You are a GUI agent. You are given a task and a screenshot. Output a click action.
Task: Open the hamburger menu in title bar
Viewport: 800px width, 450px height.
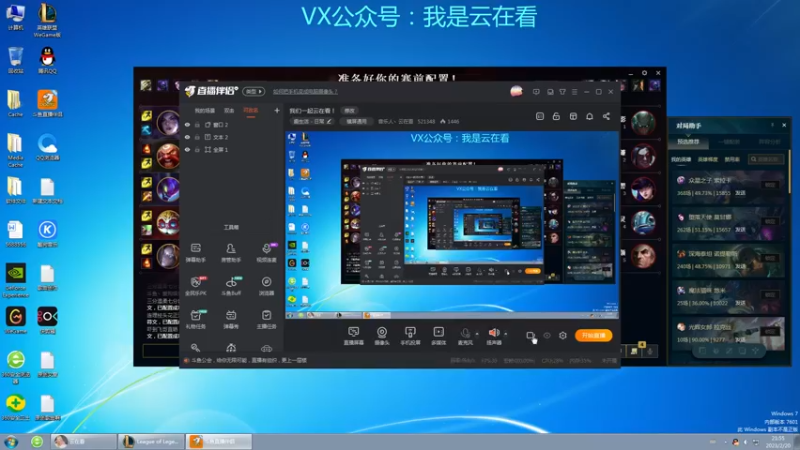574,92
